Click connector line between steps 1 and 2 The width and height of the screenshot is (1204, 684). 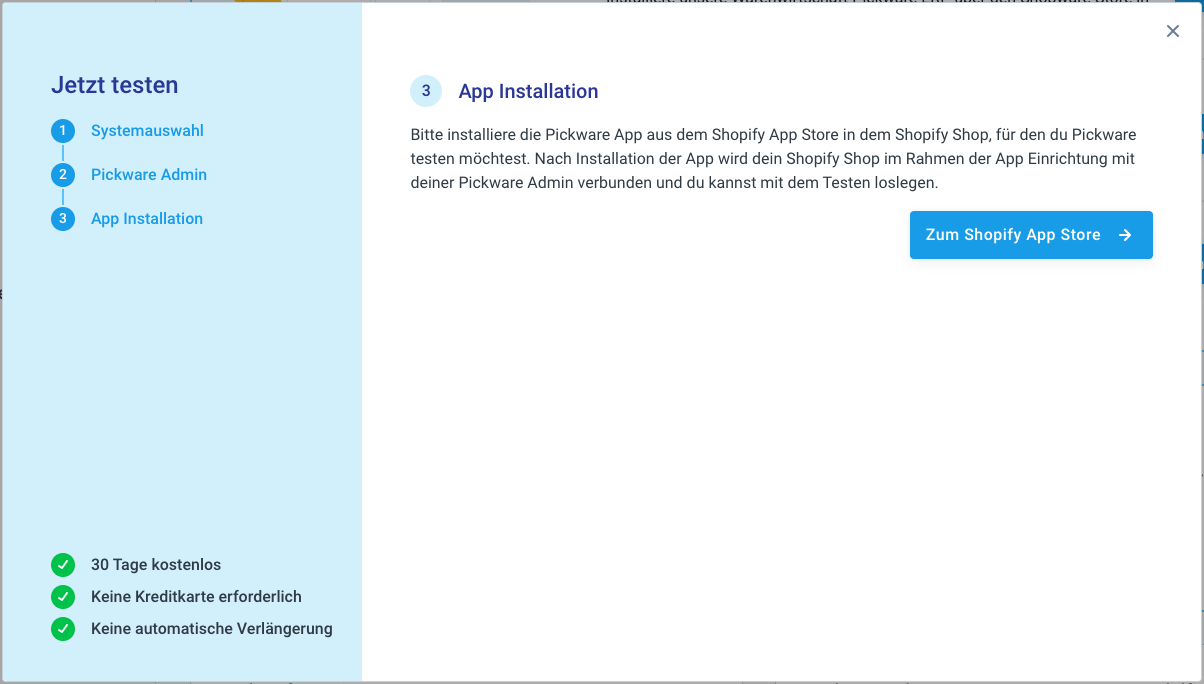pyautogui.click(x=63, y=153)
